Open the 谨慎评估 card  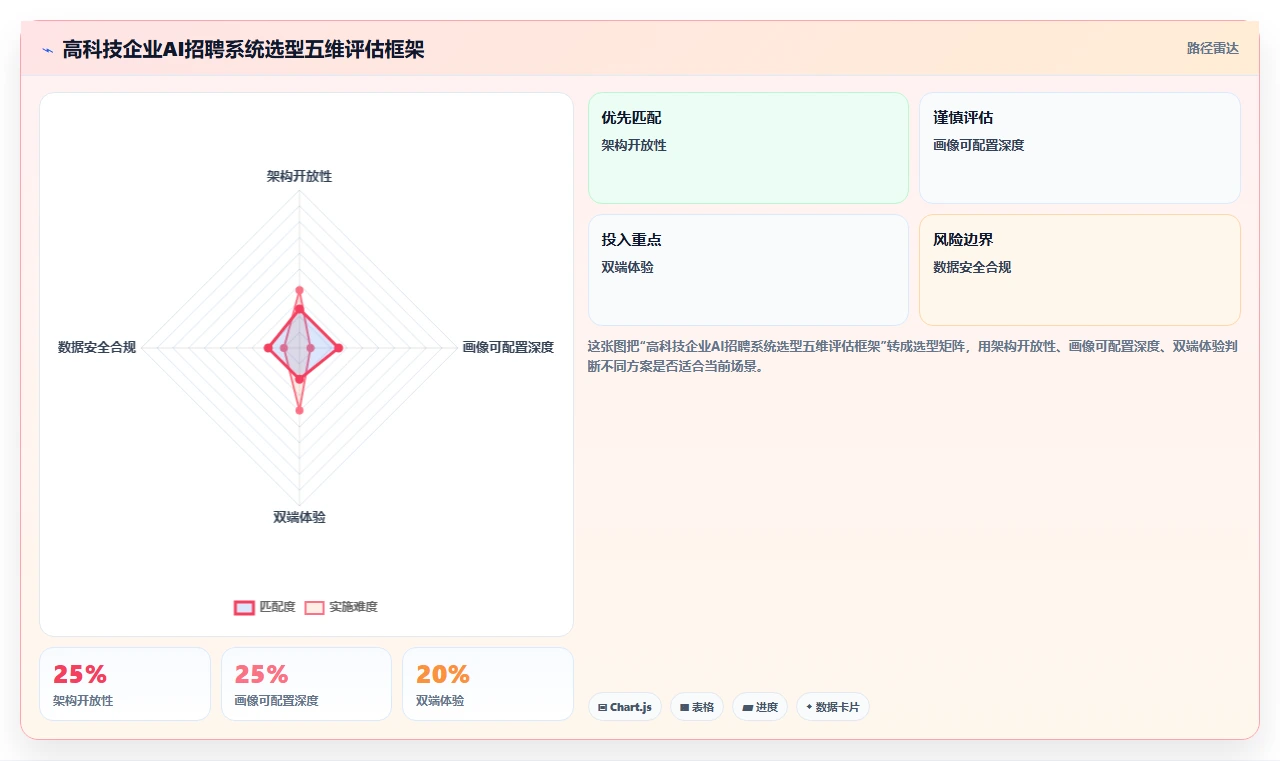(1080, 148)
